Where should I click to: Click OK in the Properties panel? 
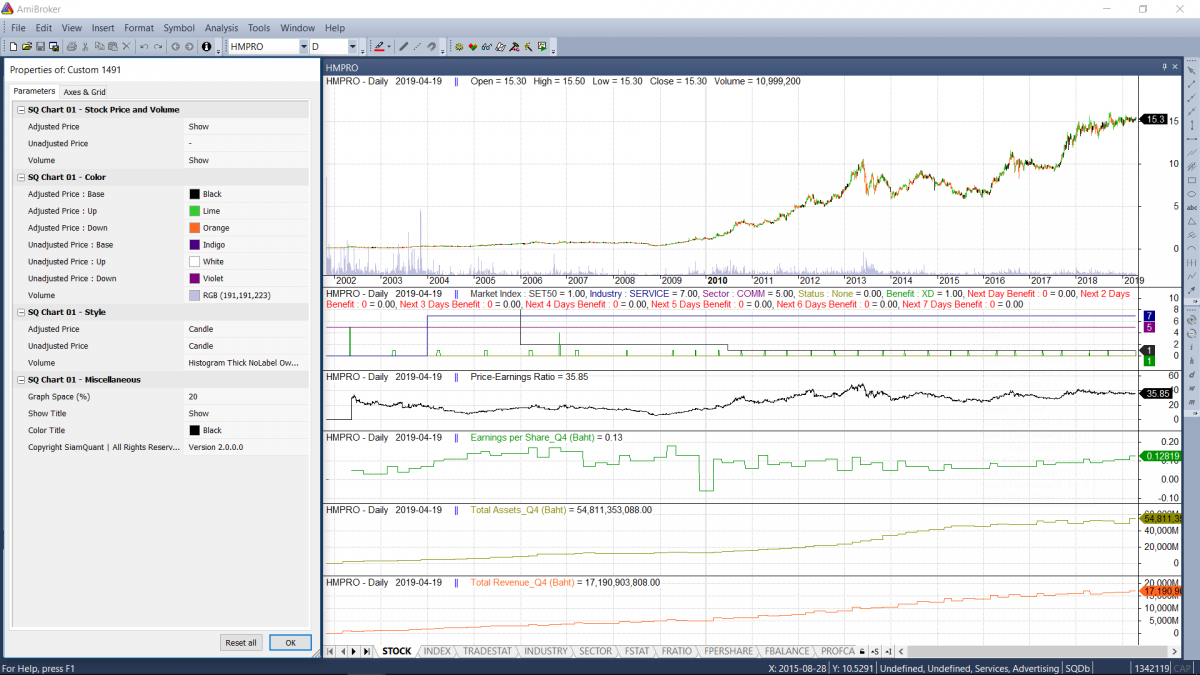click(290, 643)
